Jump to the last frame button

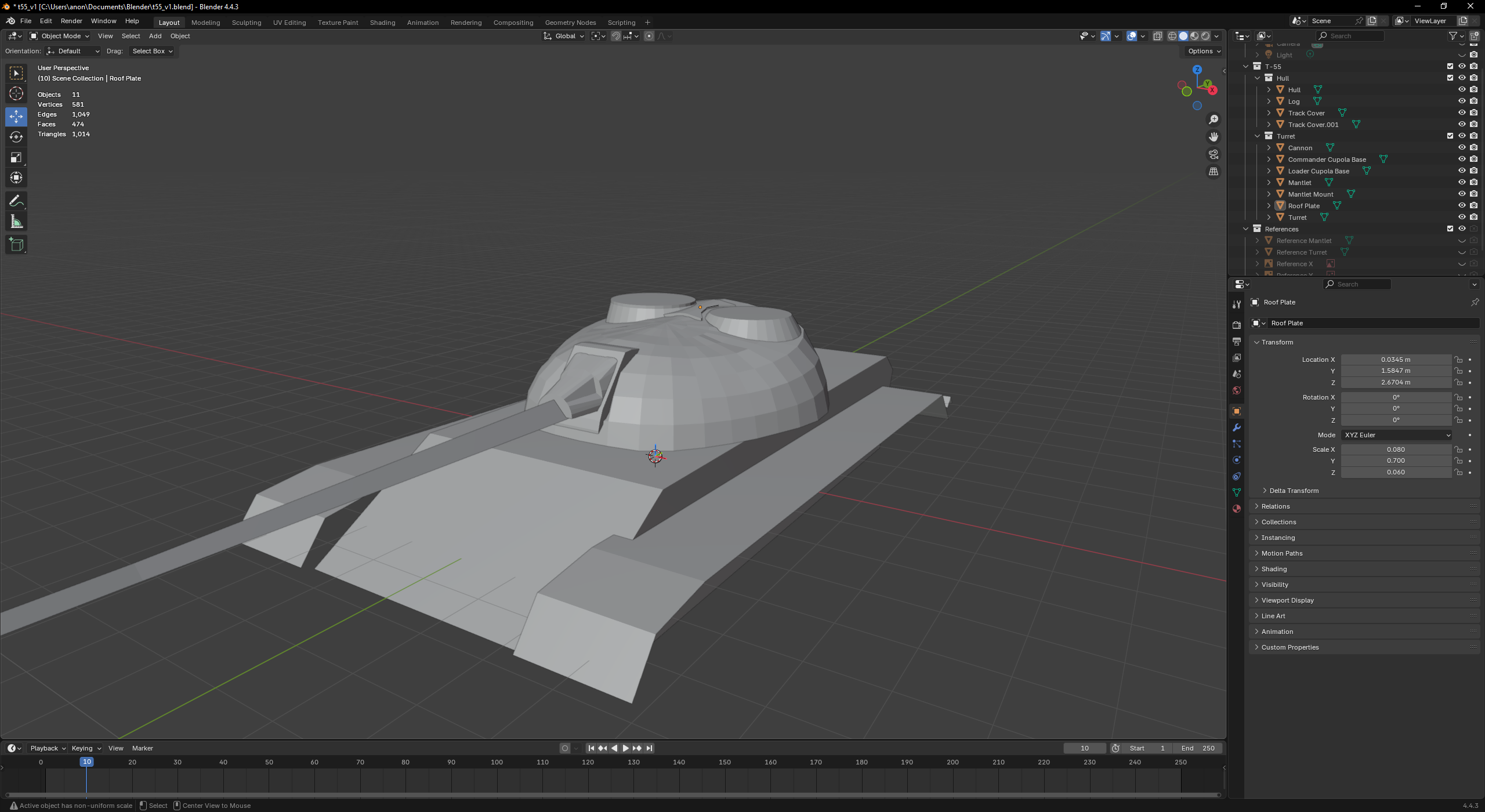[649, 748]
